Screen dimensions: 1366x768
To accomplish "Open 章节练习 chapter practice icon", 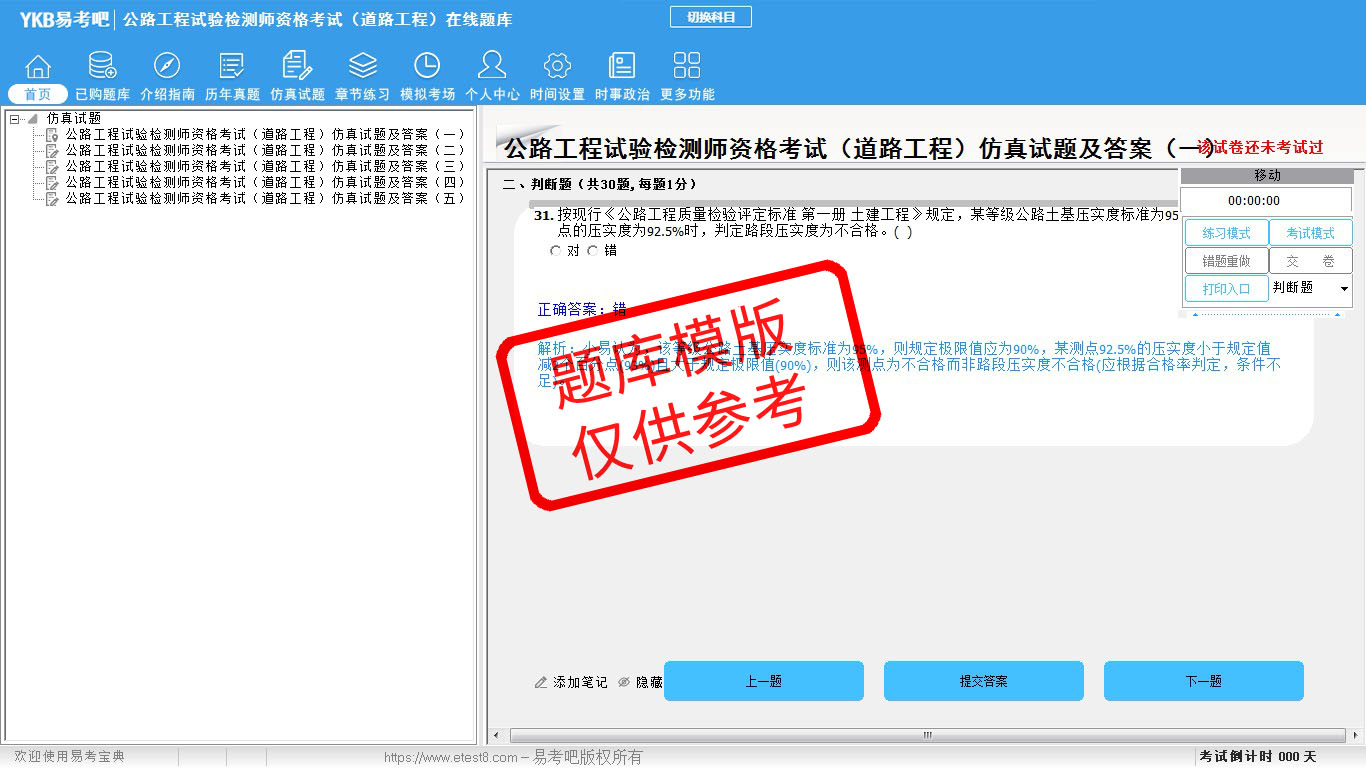I will click(x=362, y=67).
